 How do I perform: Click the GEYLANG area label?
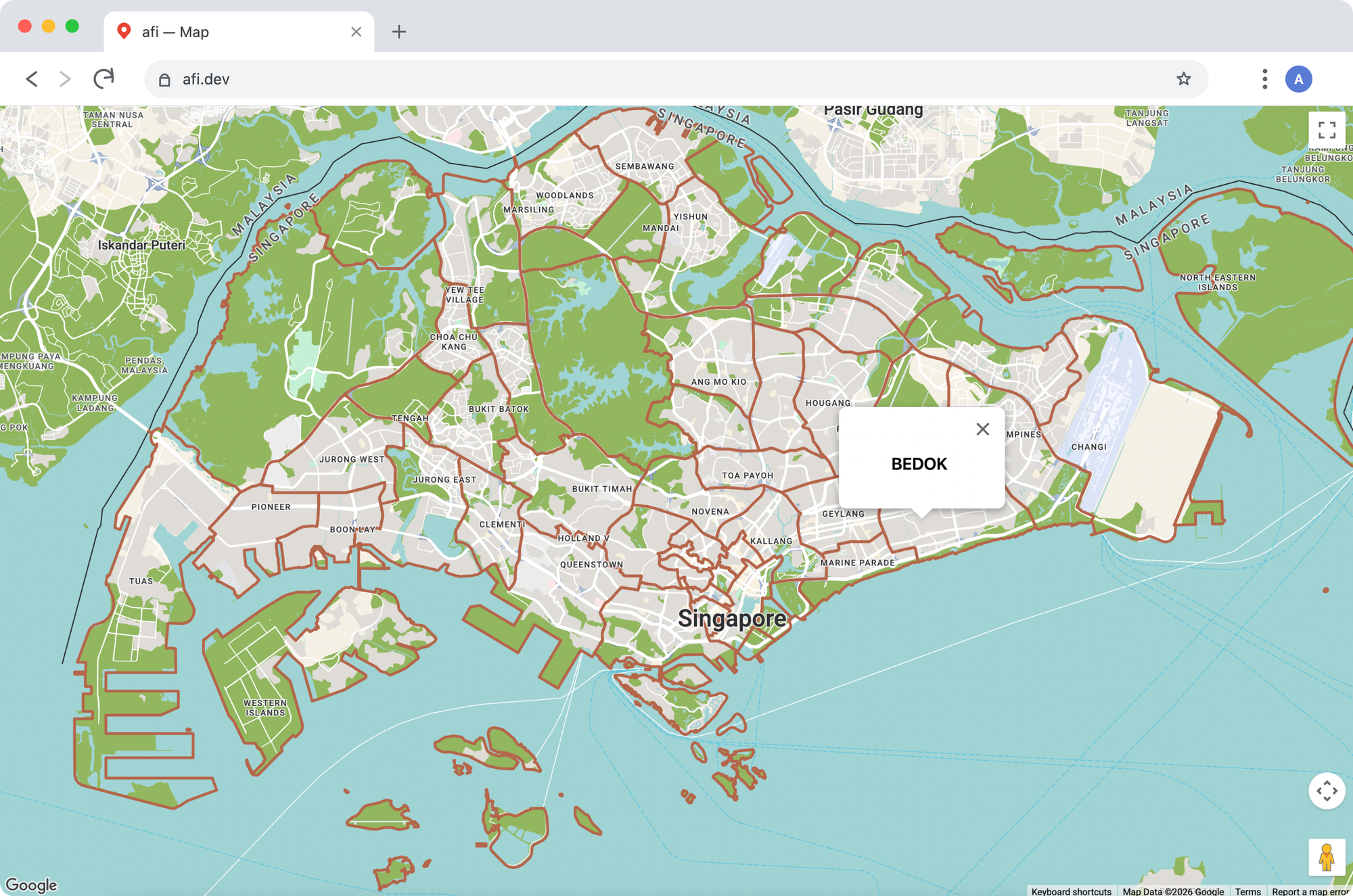coord(843,514)
